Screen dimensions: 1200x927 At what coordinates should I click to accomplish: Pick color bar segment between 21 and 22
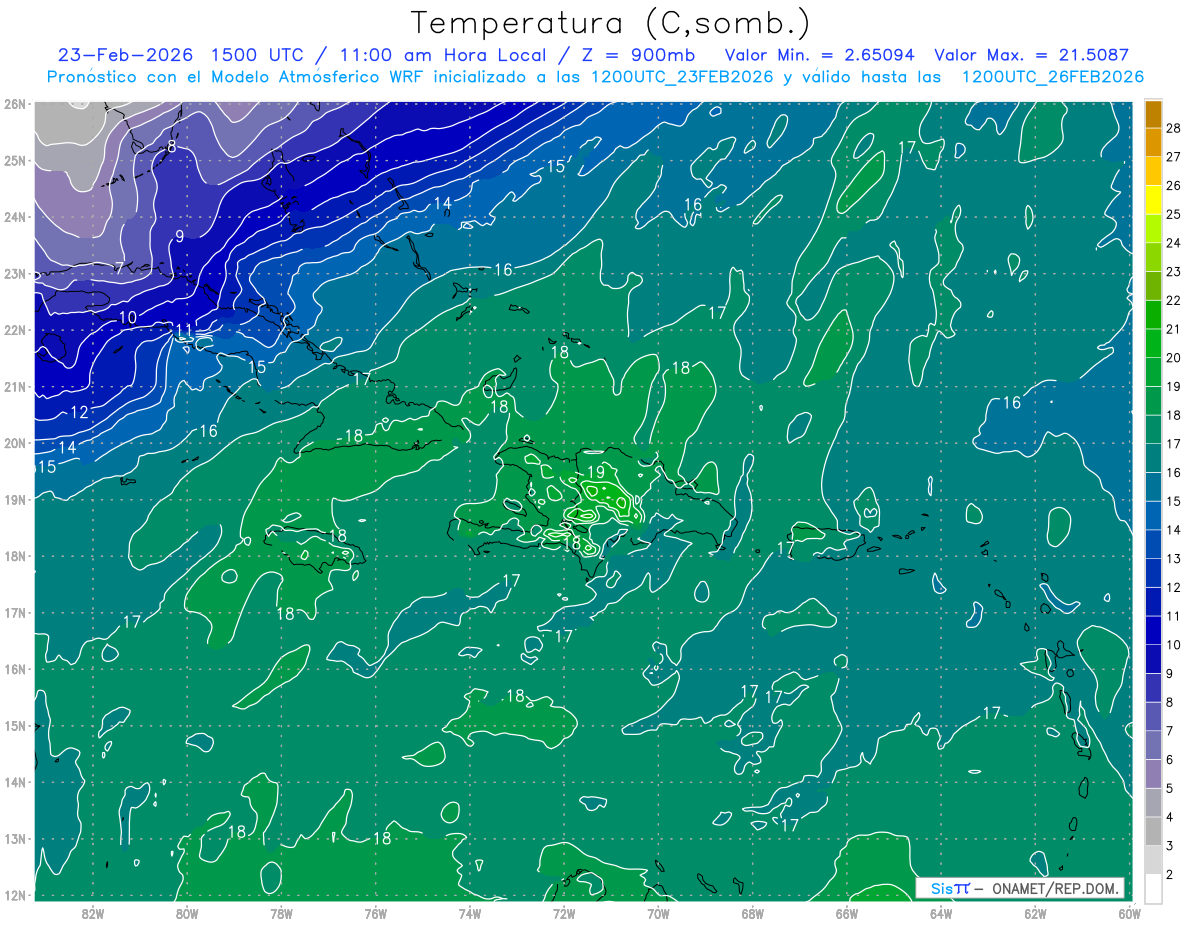tap(1153, 314)
